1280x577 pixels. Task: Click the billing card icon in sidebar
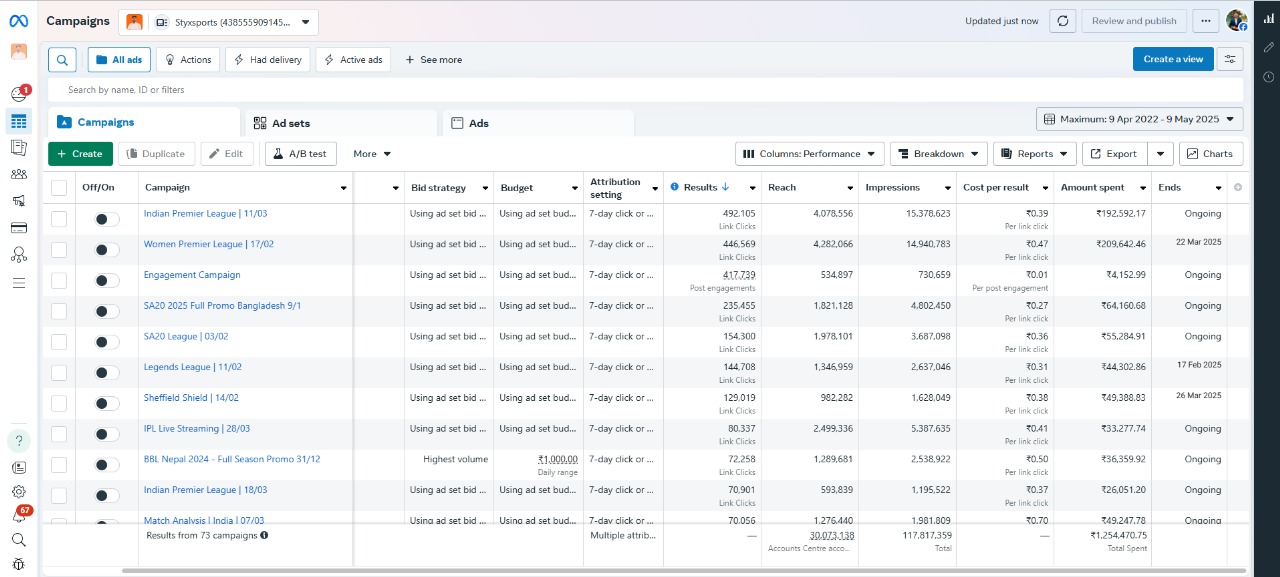[19, 228]
